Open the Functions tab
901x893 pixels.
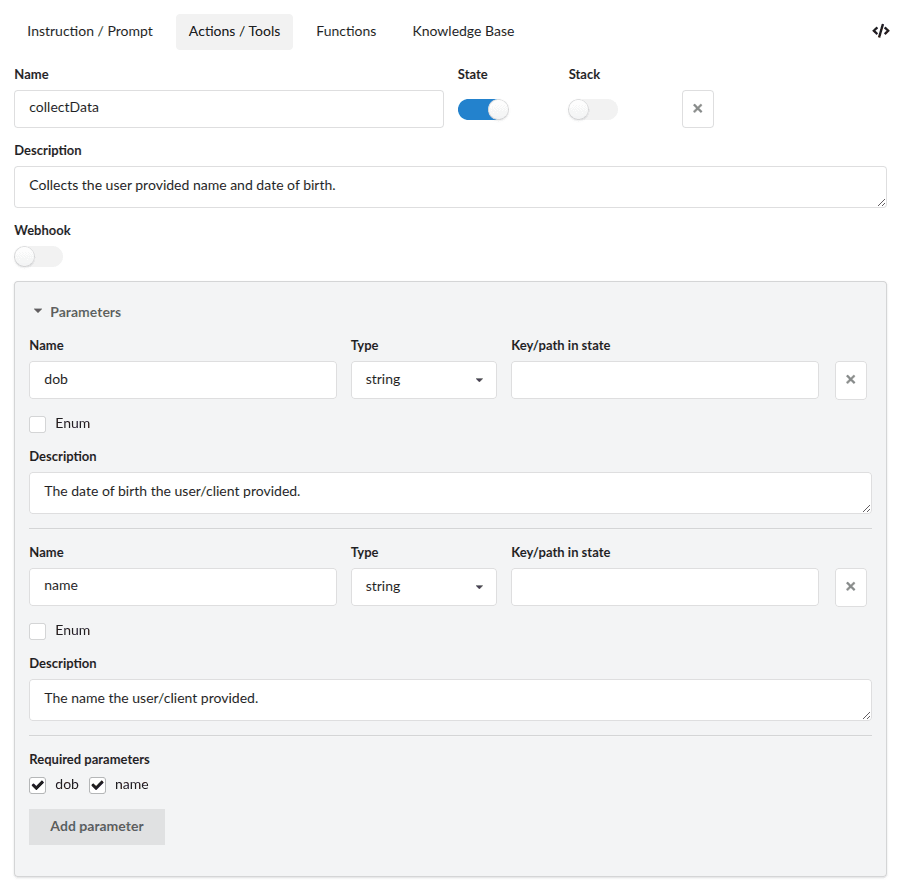pos(346,31)
